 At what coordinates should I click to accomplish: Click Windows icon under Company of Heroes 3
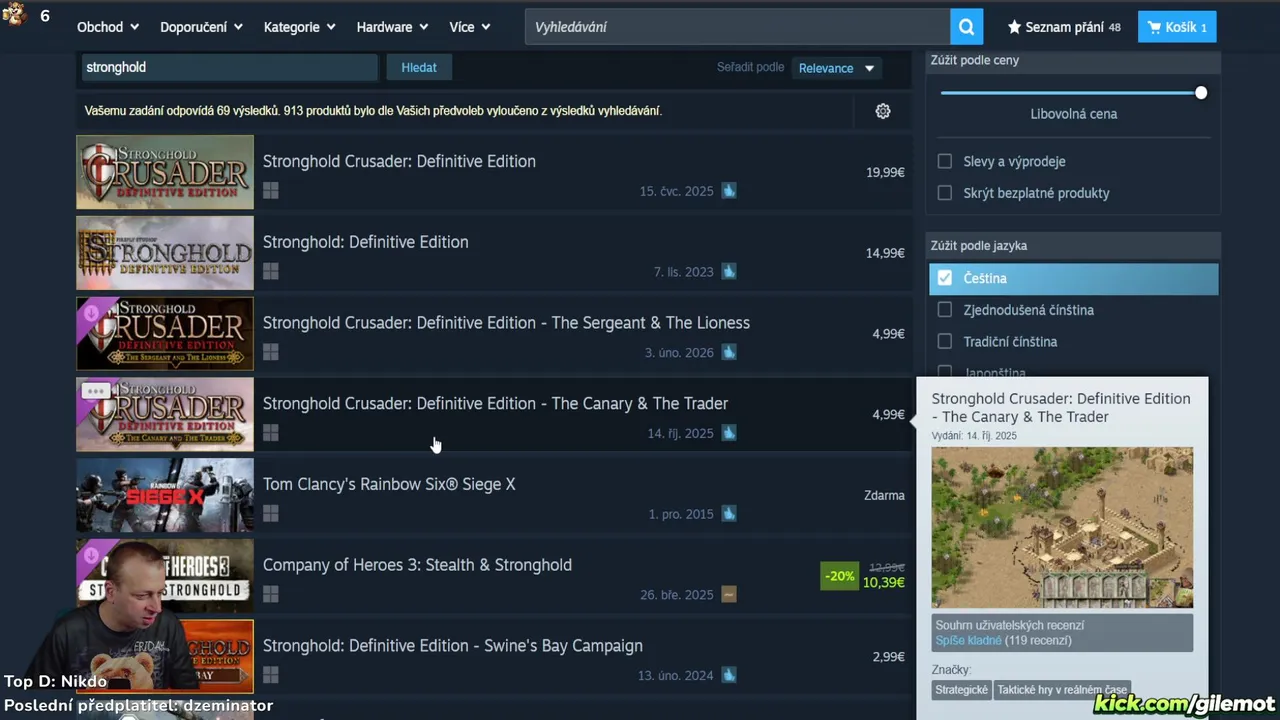[270, 594]
